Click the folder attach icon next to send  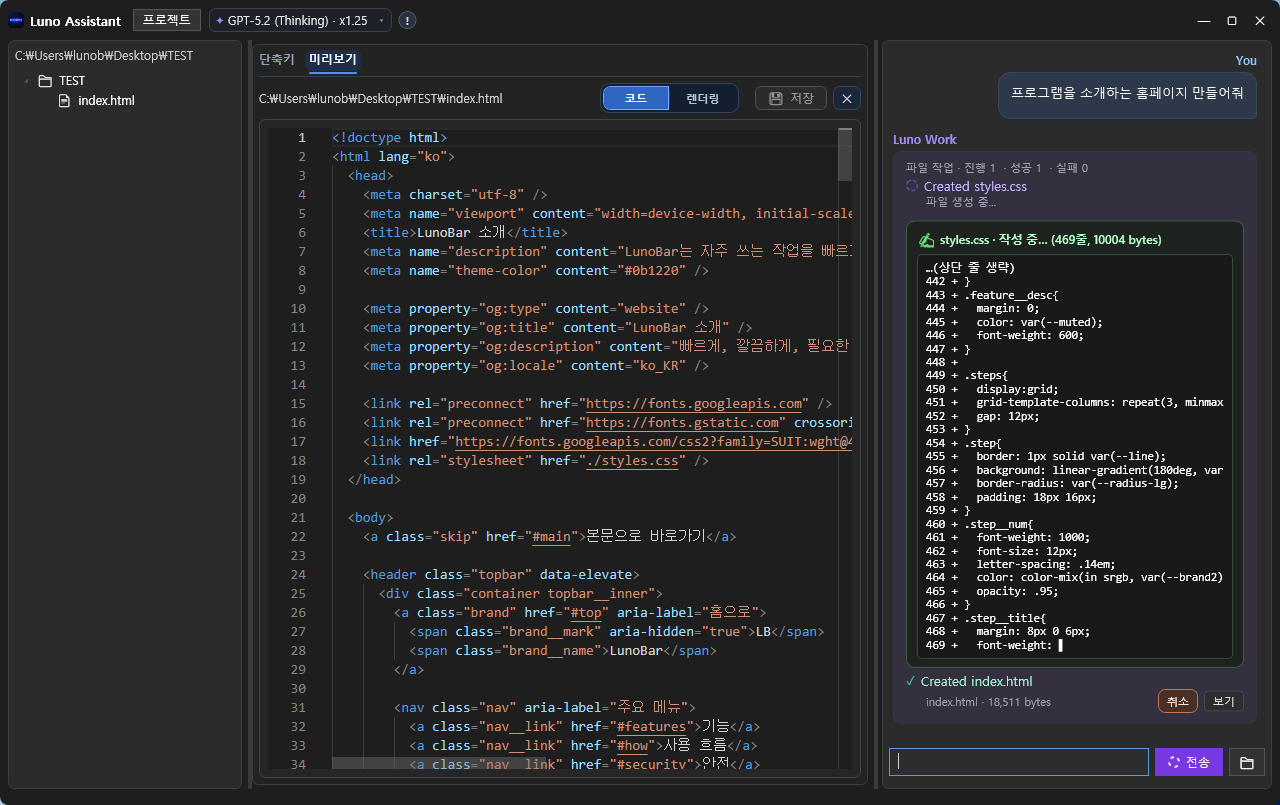(x=1246, y=762)
